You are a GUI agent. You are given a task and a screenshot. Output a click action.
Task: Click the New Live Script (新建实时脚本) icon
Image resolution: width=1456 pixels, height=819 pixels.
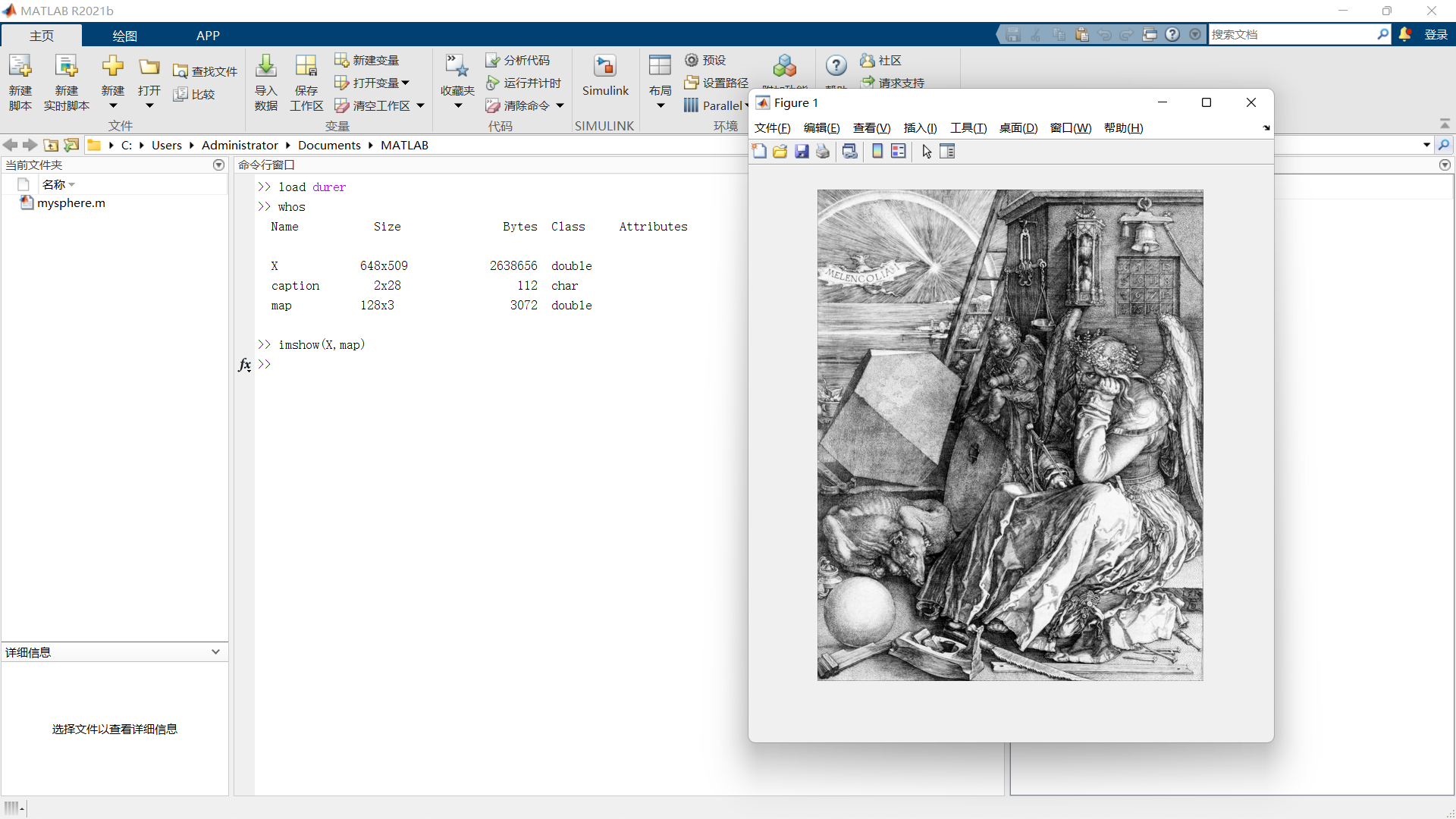pyautogui.click(x=67, y=66)
